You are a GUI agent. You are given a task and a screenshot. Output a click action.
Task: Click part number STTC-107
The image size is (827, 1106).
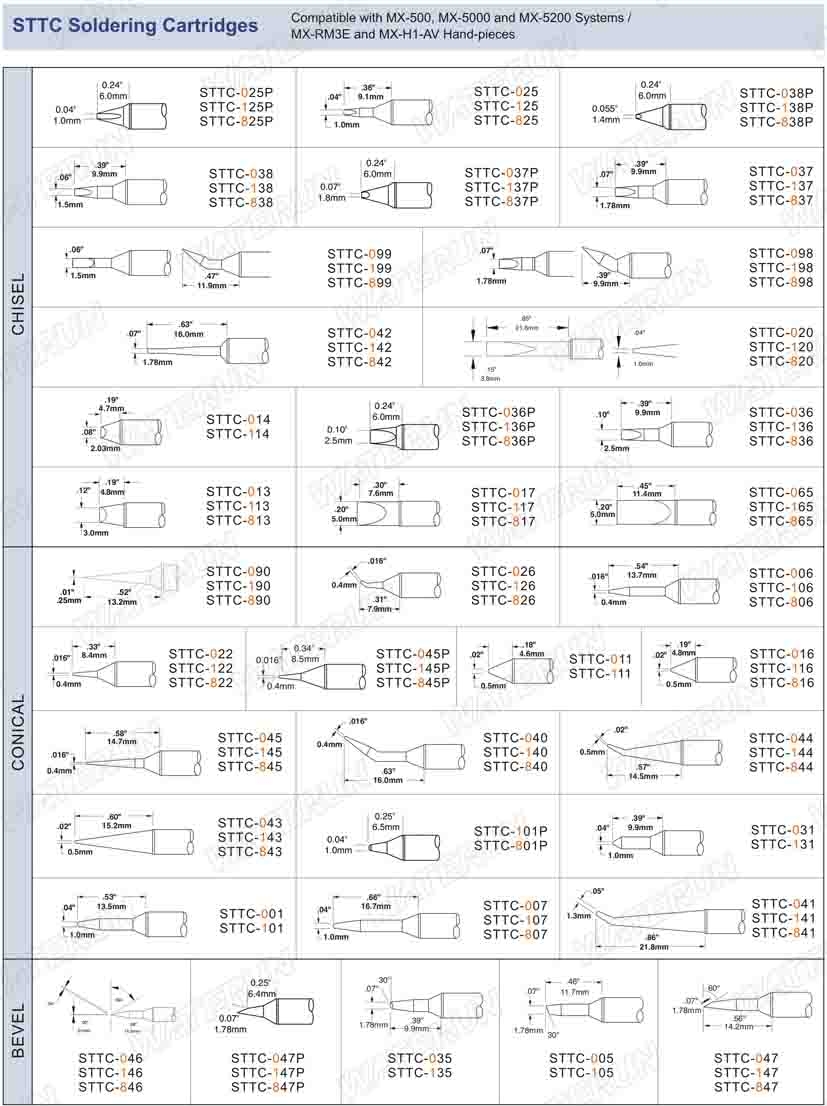point(515,920)
